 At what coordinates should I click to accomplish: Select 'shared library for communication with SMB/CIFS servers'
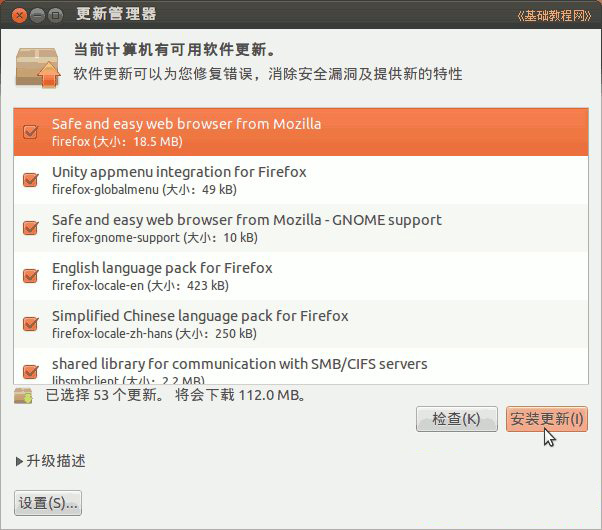tap(301, 366)
